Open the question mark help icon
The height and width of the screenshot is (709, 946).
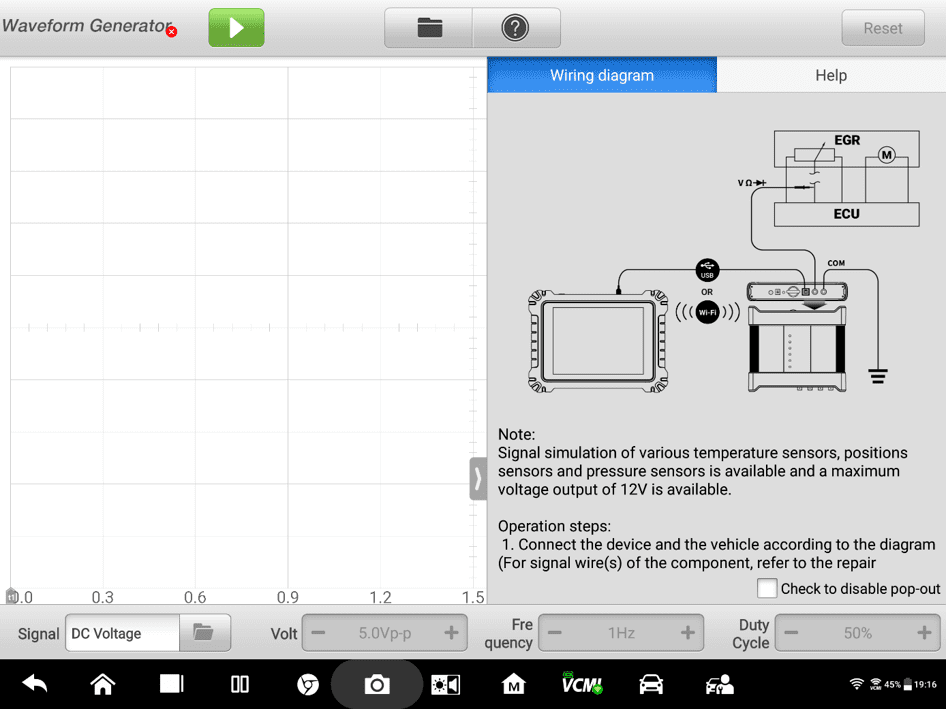click(x=515, y=28)
